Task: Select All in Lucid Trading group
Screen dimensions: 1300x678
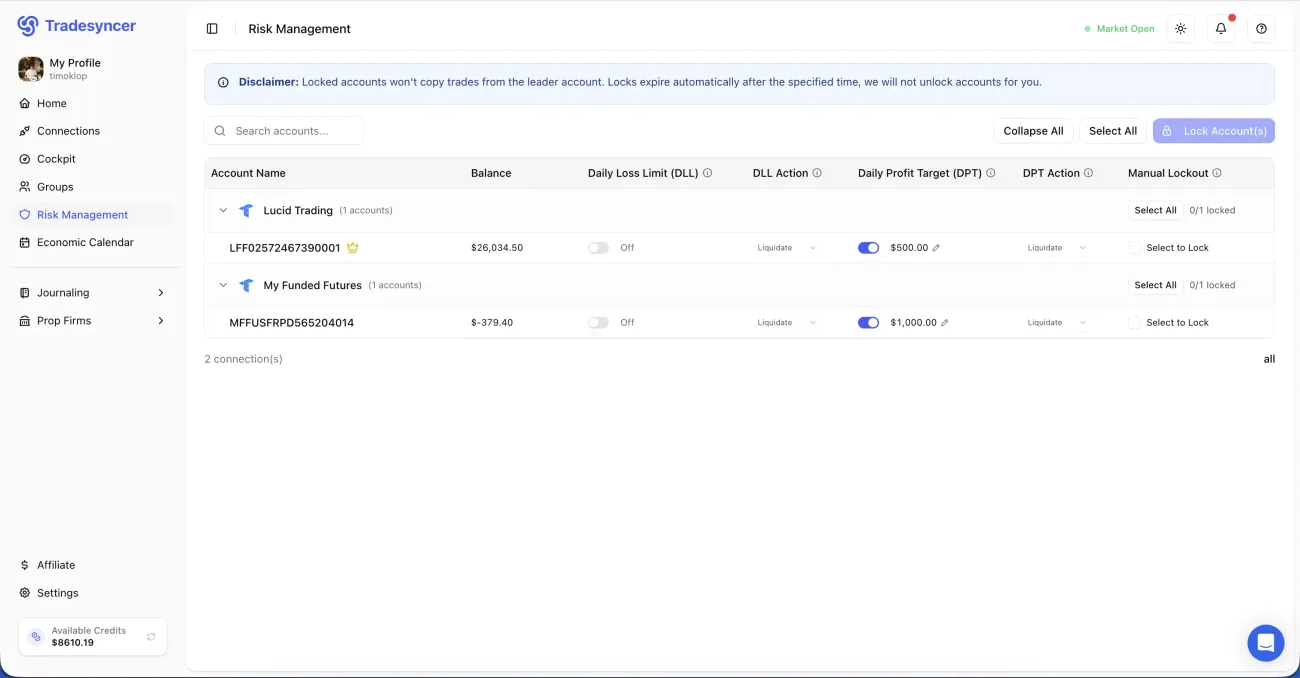Action: click(1155, 211)
